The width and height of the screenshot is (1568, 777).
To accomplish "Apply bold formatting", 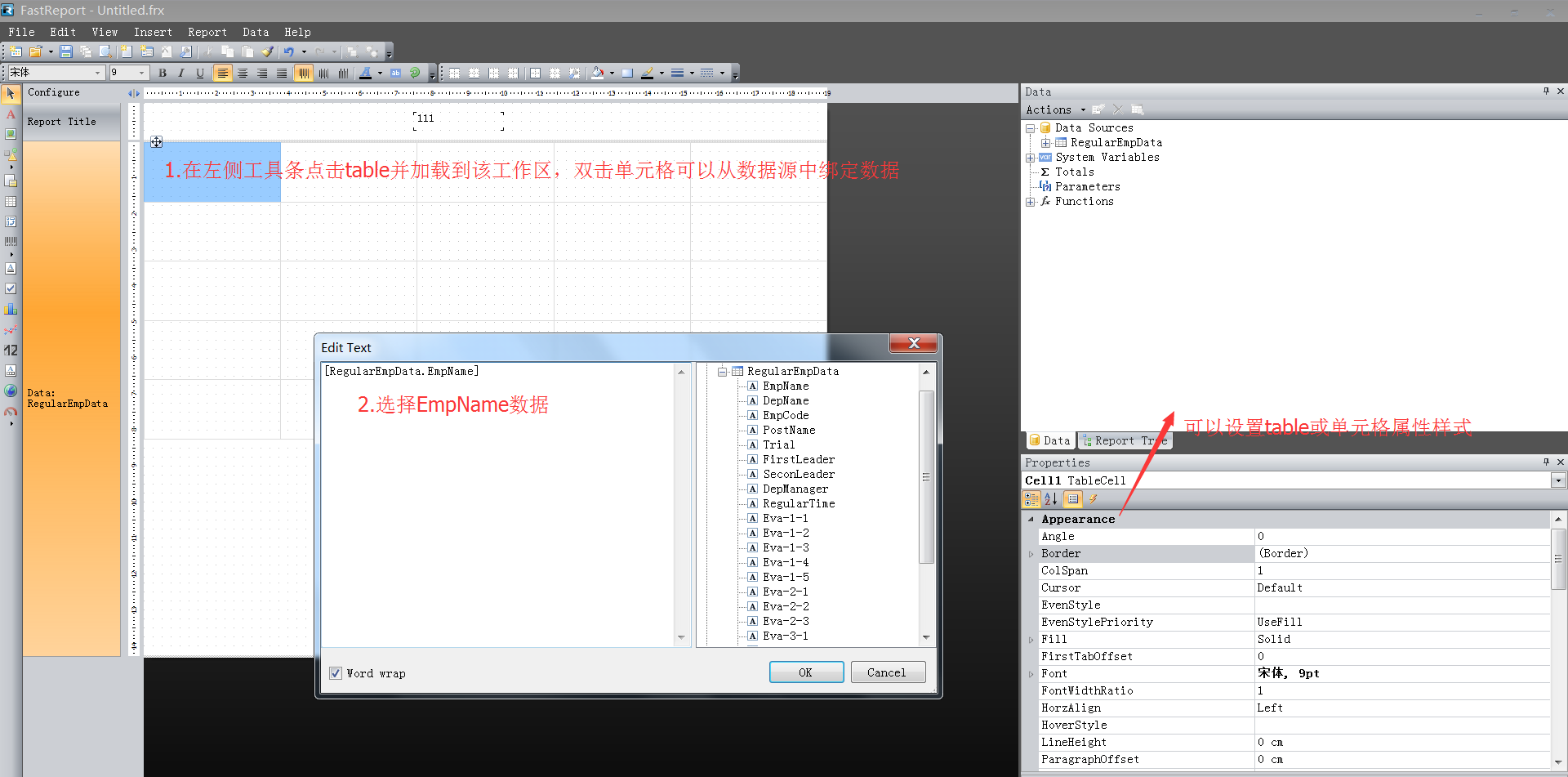I will point(163,73).
